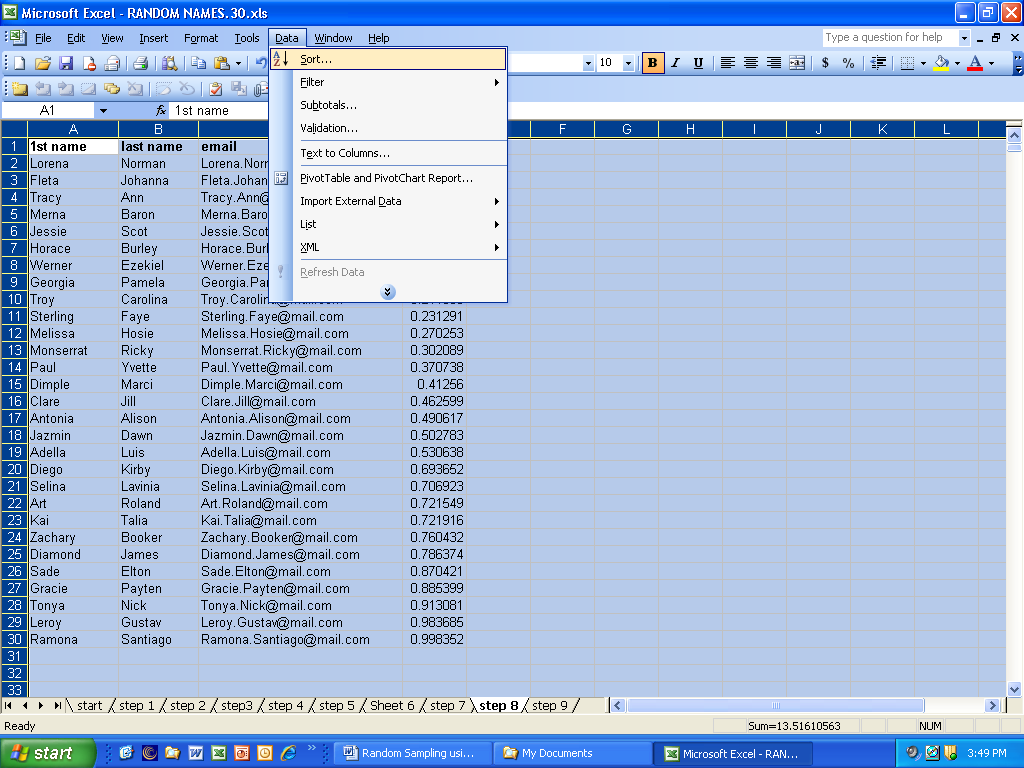Center-align text using the Center icon

click(x=750, y=63)
